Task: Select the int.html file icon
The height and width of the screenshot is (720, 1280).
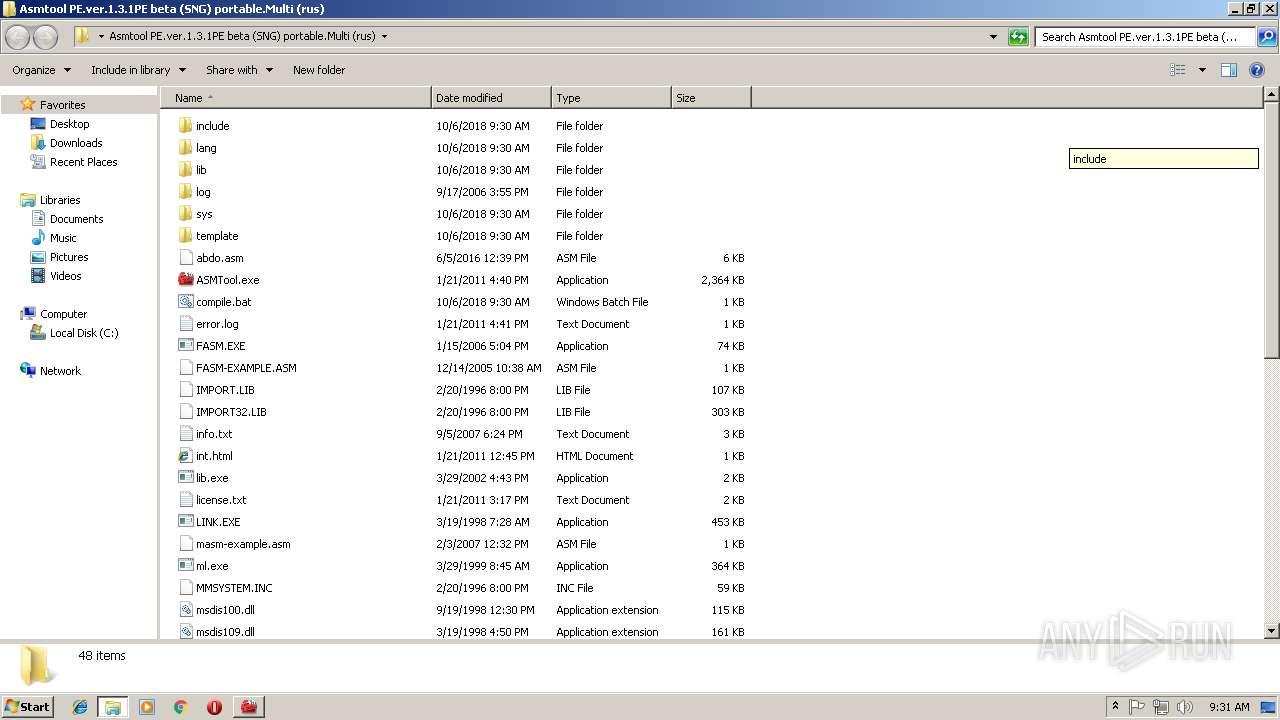Action: [x=185, y=456]
